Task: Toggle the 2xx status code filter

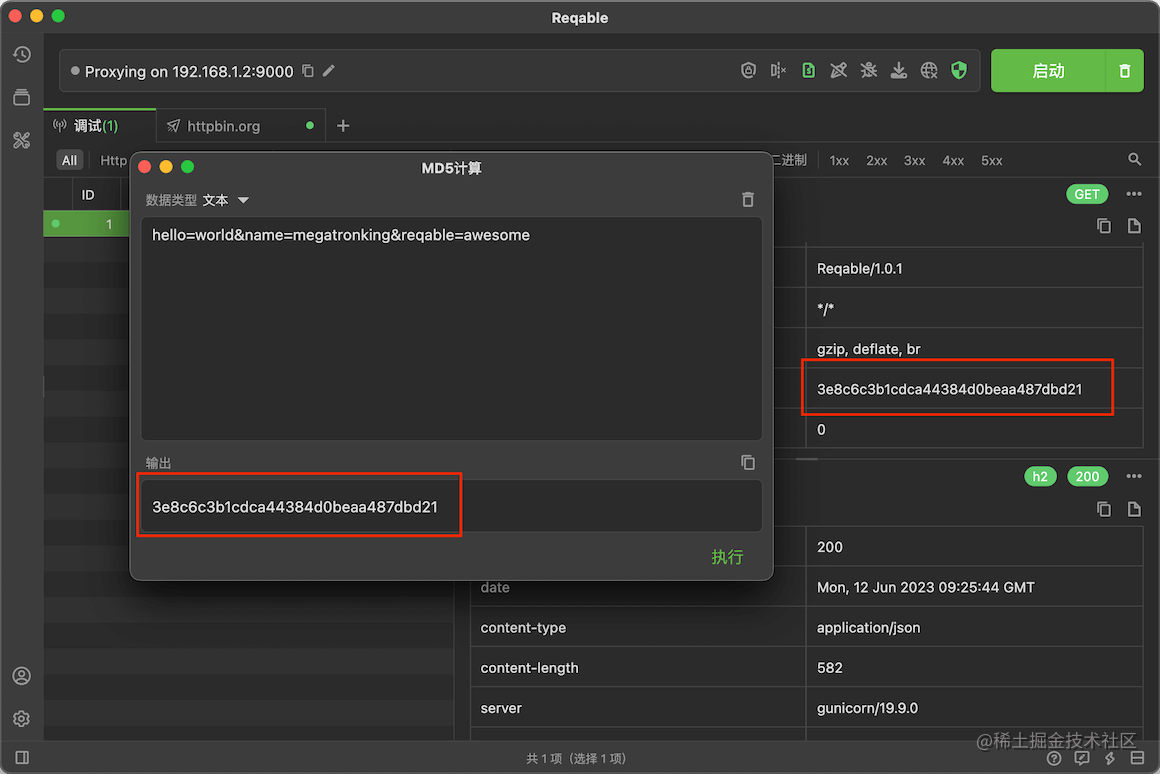Action: coord(876,159)
